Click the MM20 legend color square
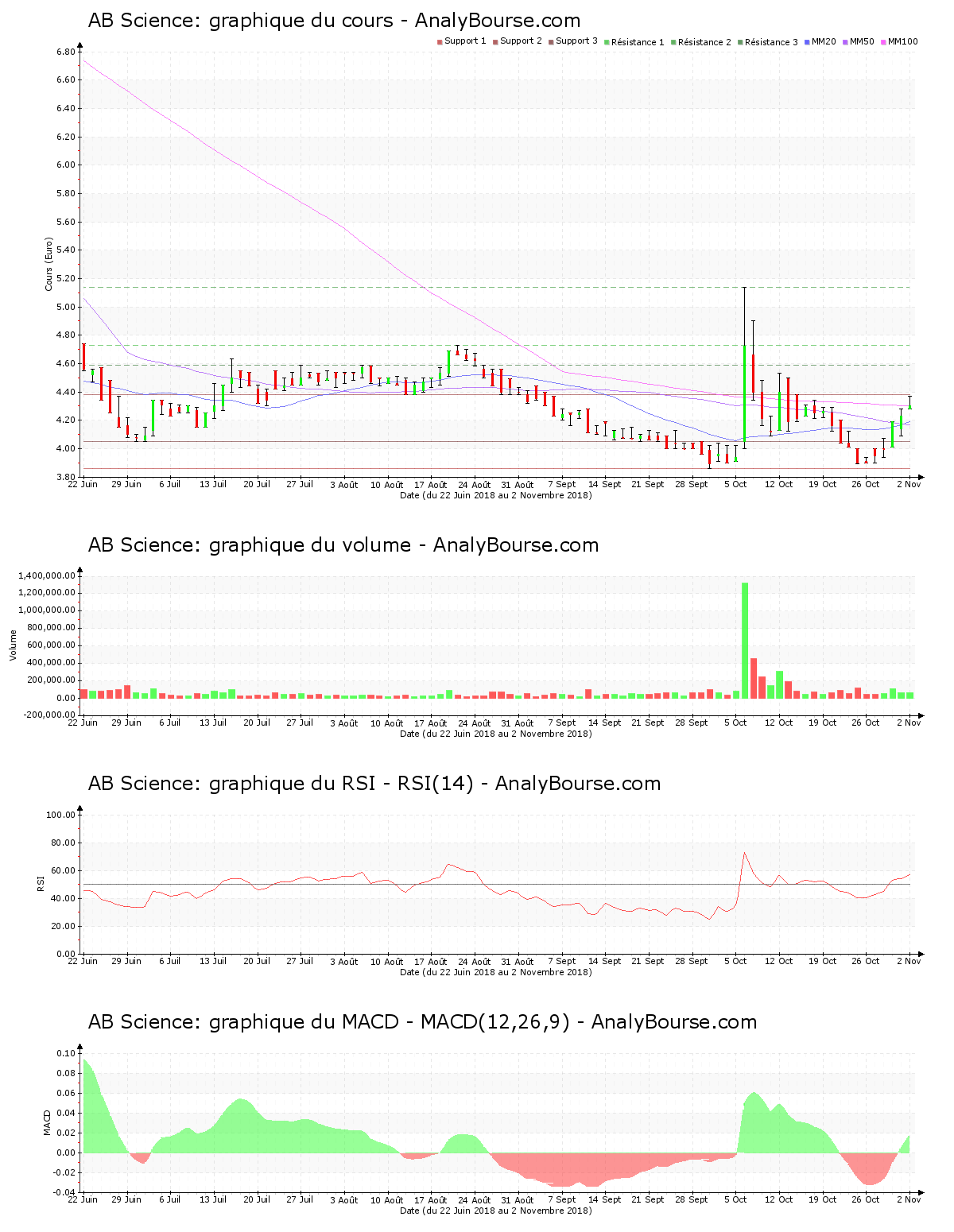The image size is (954, 1232). [x=807, y=41]
